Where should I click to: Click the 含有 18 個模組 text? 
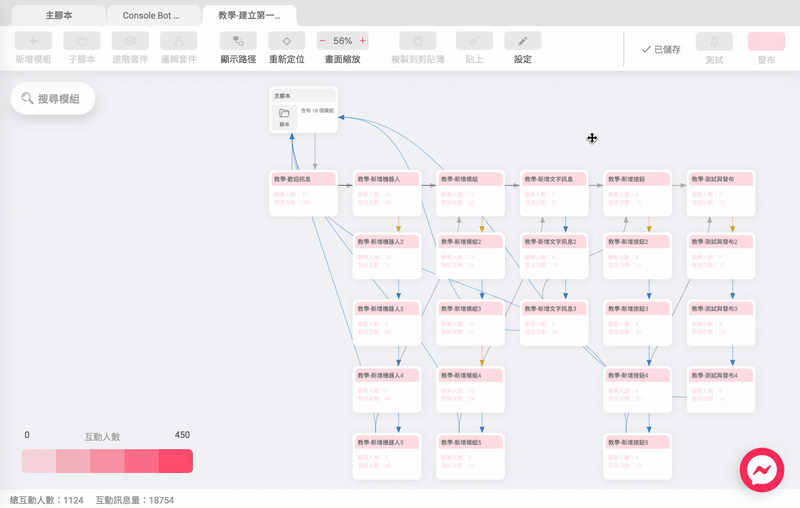coord(317,111)
